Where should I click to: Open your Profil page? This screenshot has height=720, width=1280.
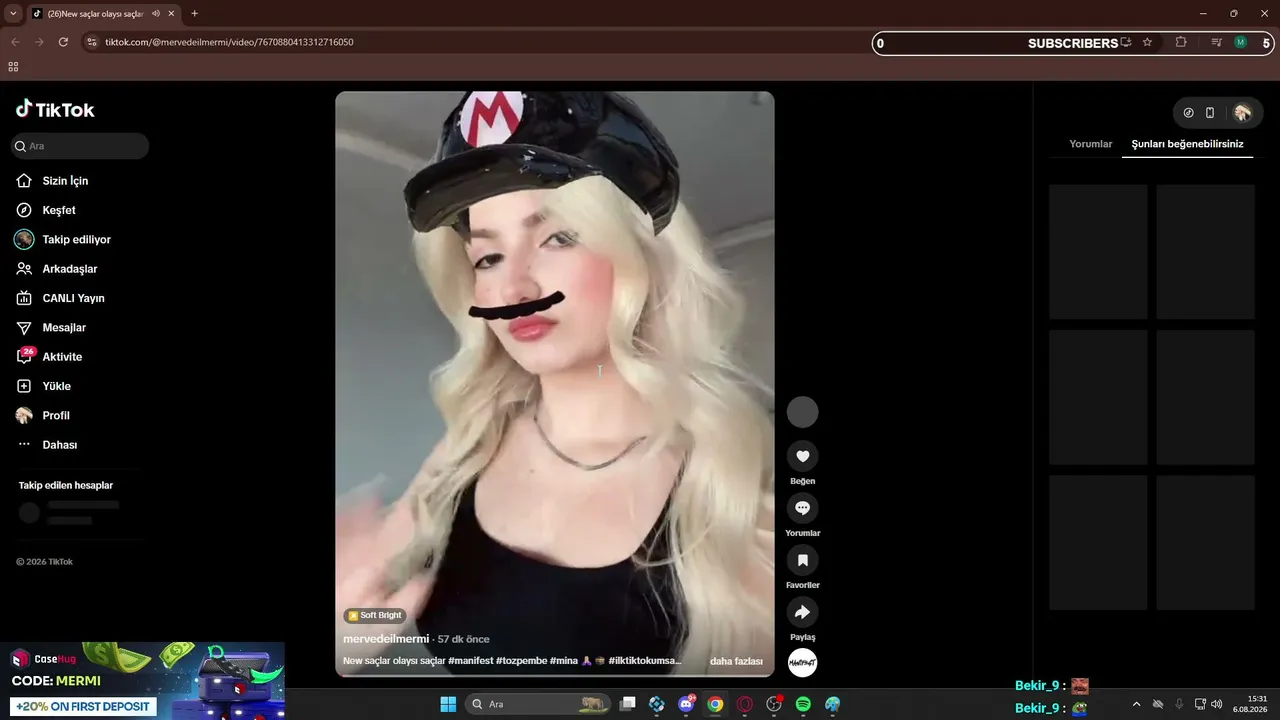coord(43,415)
